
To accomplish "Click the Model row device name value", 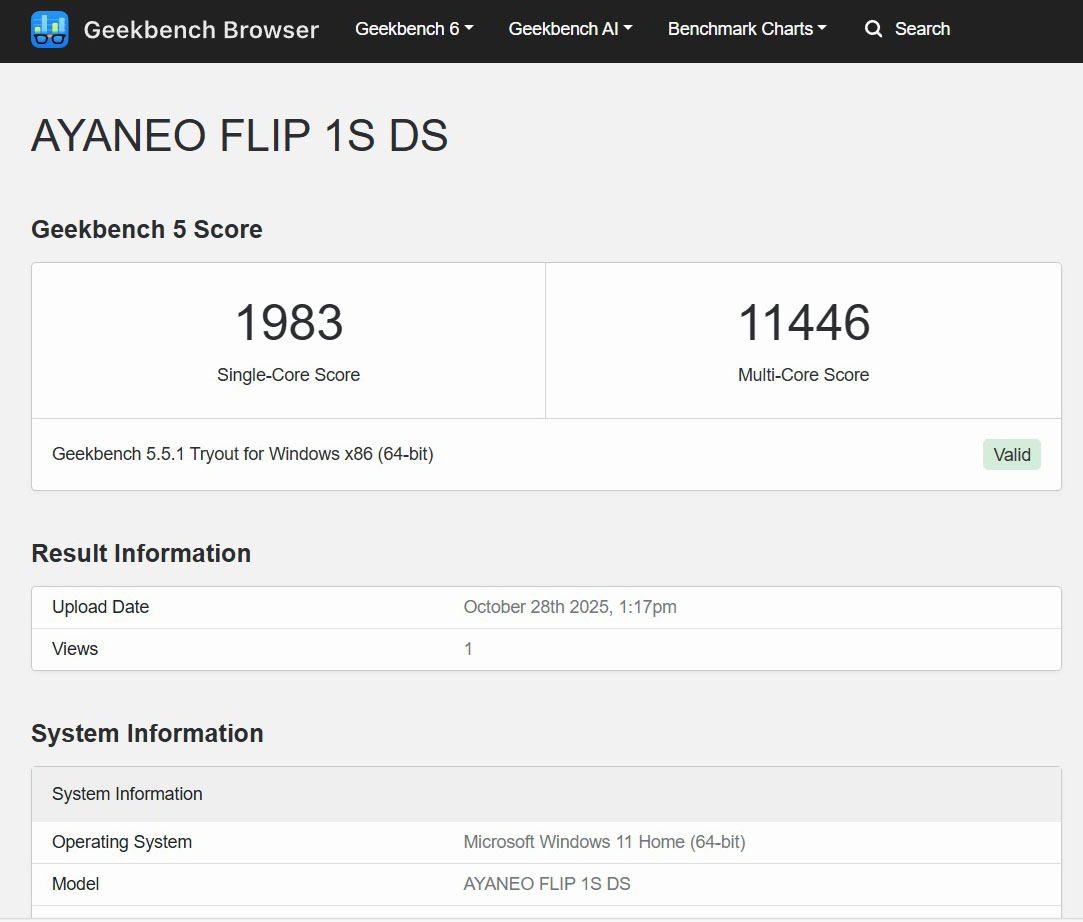I will coord(547,884).
